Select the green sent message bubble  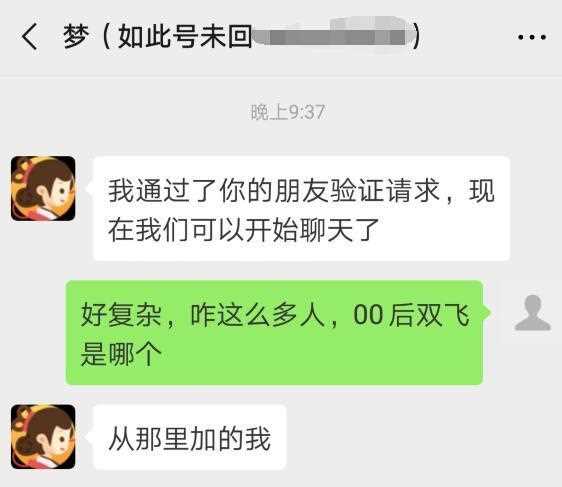click(274, 333)
